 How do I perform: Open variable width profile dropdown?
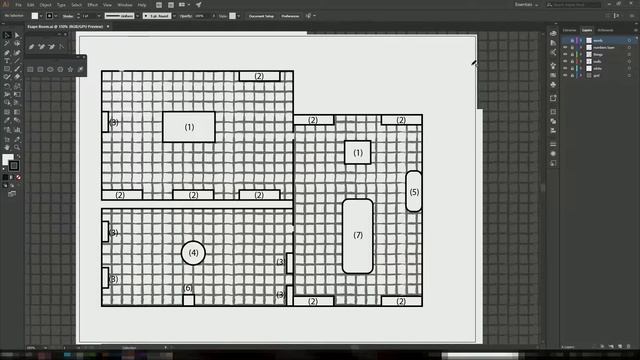pyautogui.click(x=138, y=16)
